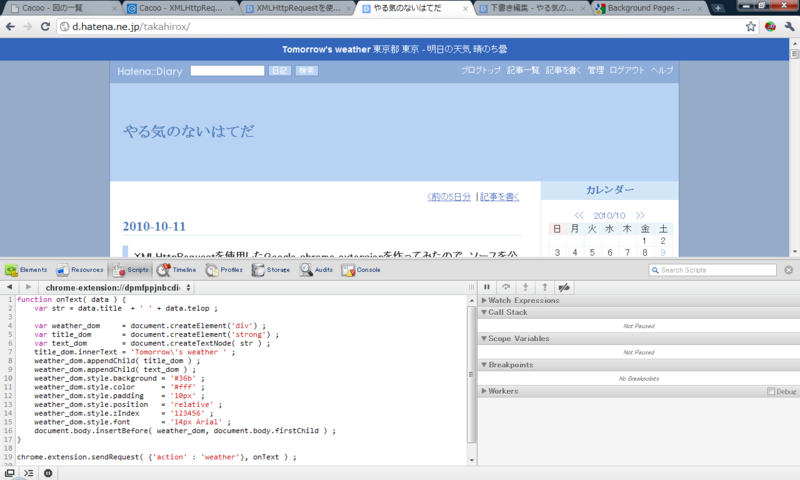Click the 2010/10 calendar month link
The image size is (800, 480).
pos(609,215)
